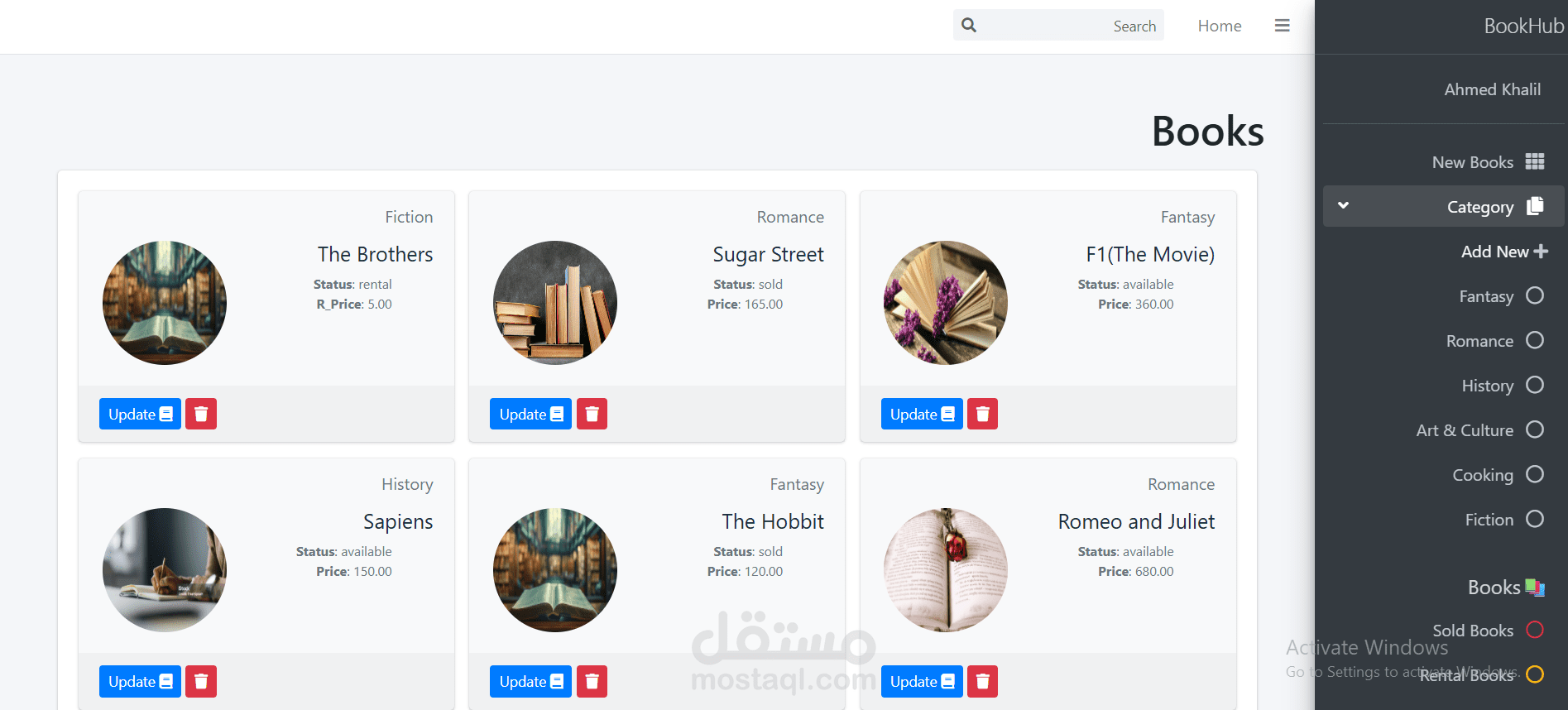Open the Category sidebar menu
Image resolution: width=1568 pixels, height=710 pixels.
click(x=1444, y=206)
